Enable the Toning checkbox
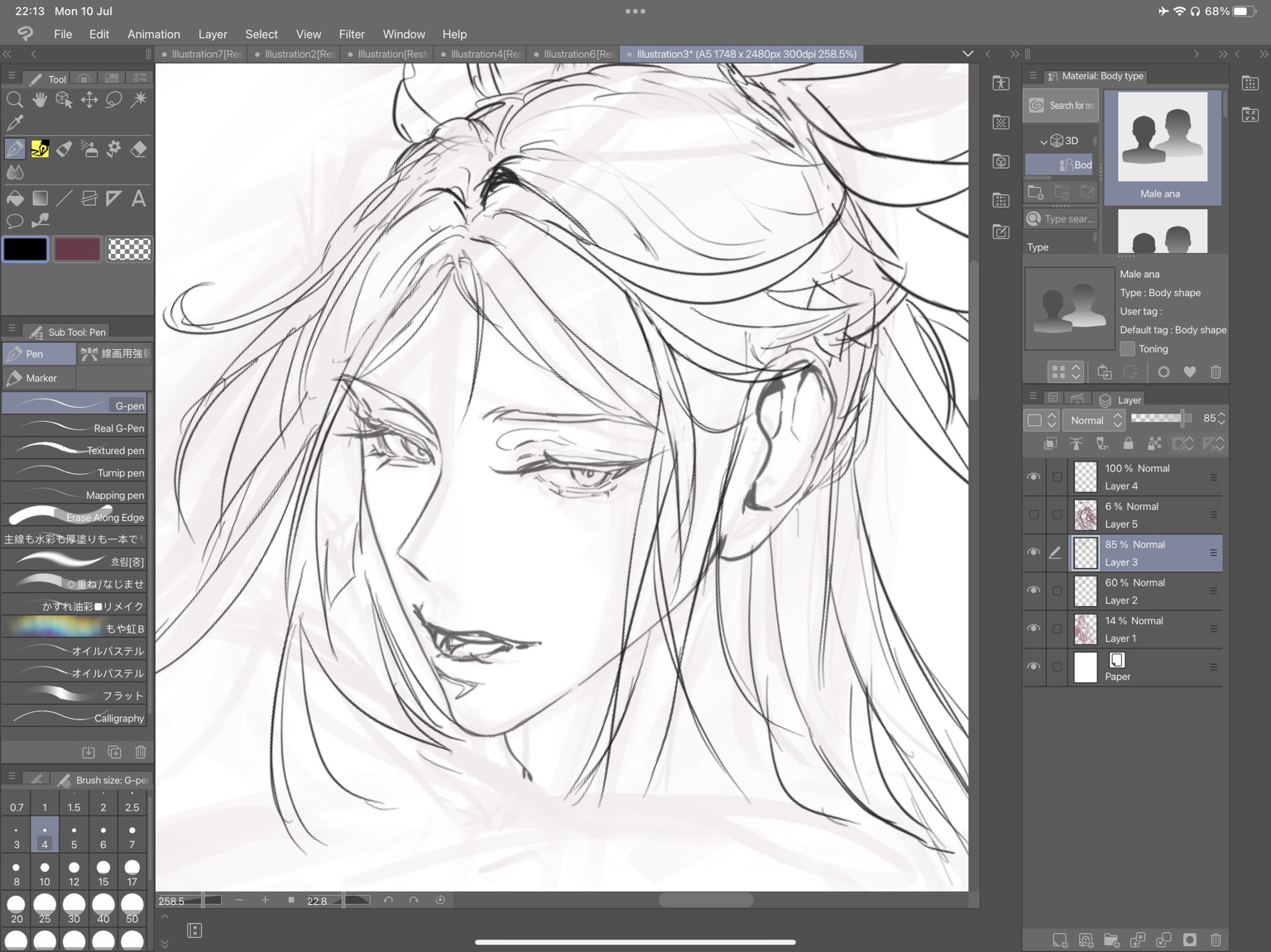The height and width of the screenshot is (952, 1271). click(x=1127, y=349)
